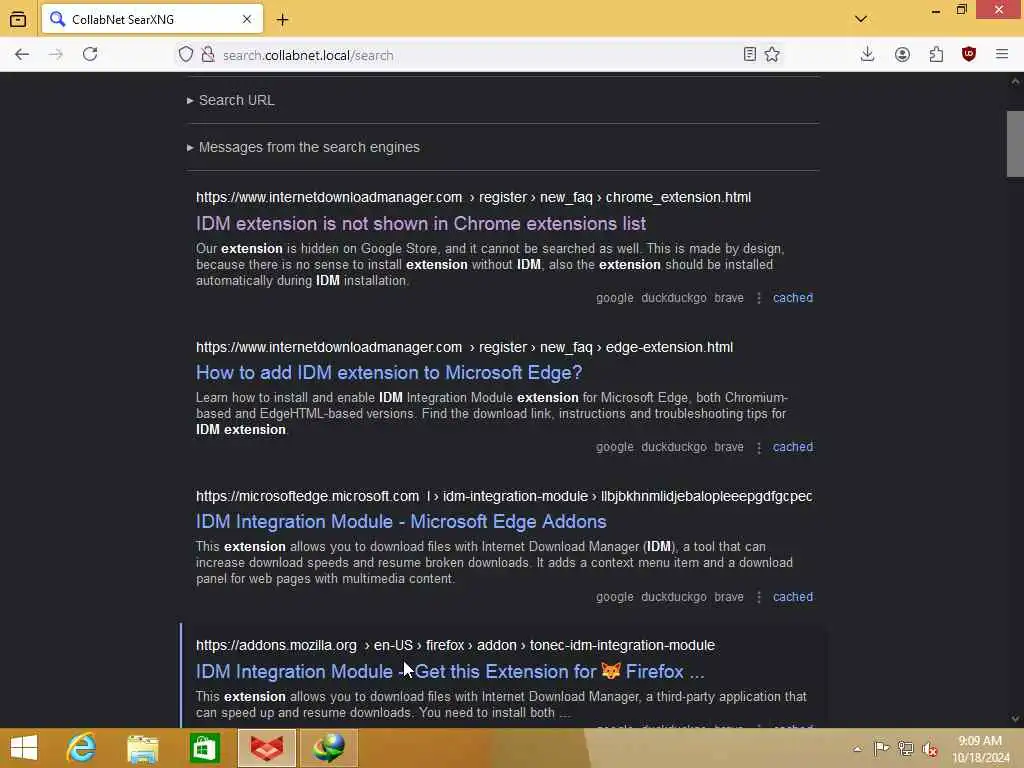Click the scrollbar up arrow
The image size is (1024, 768).
click(1014, 82)
